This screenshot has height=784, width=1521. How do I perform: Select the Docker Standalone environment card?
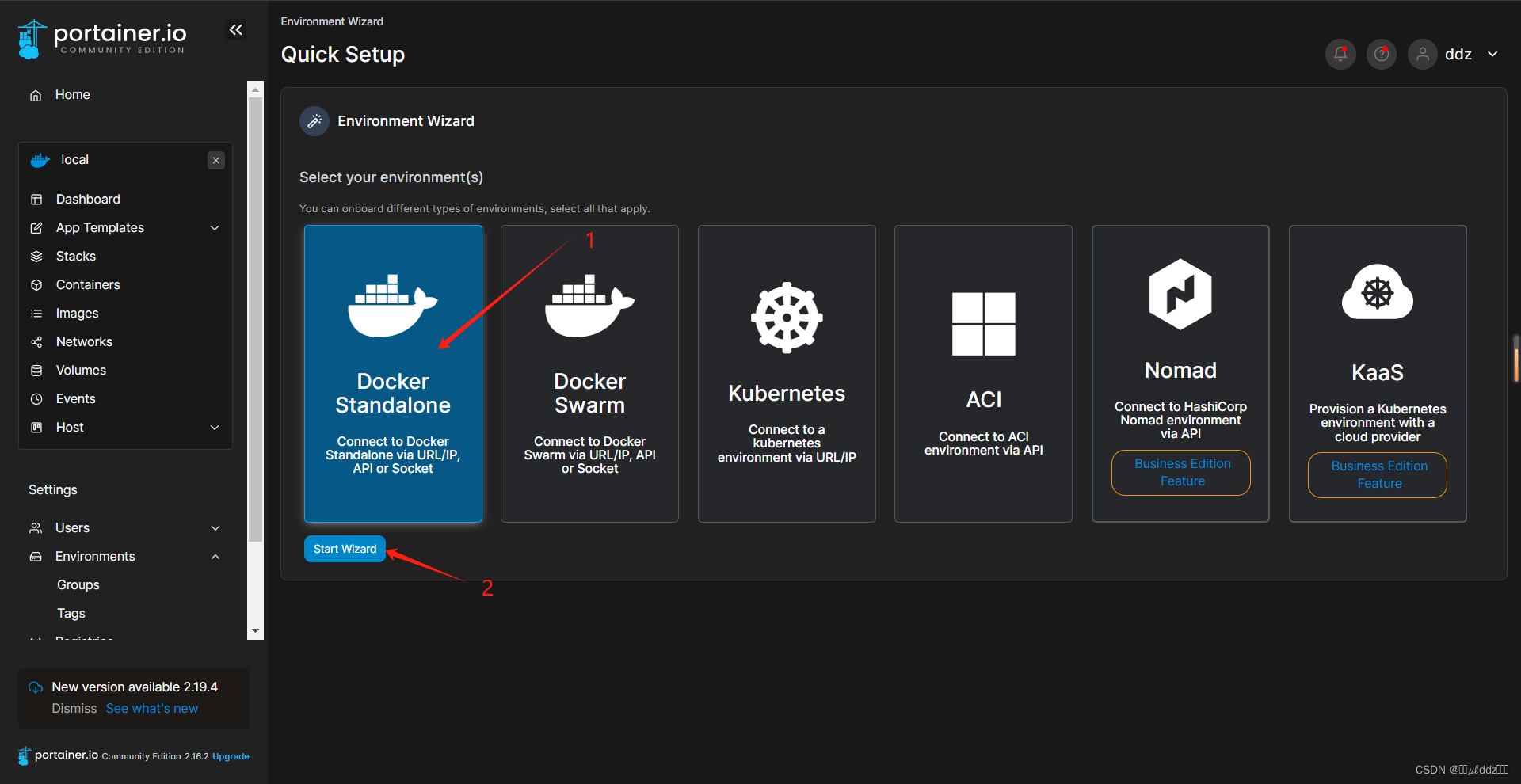pos(393,374)
